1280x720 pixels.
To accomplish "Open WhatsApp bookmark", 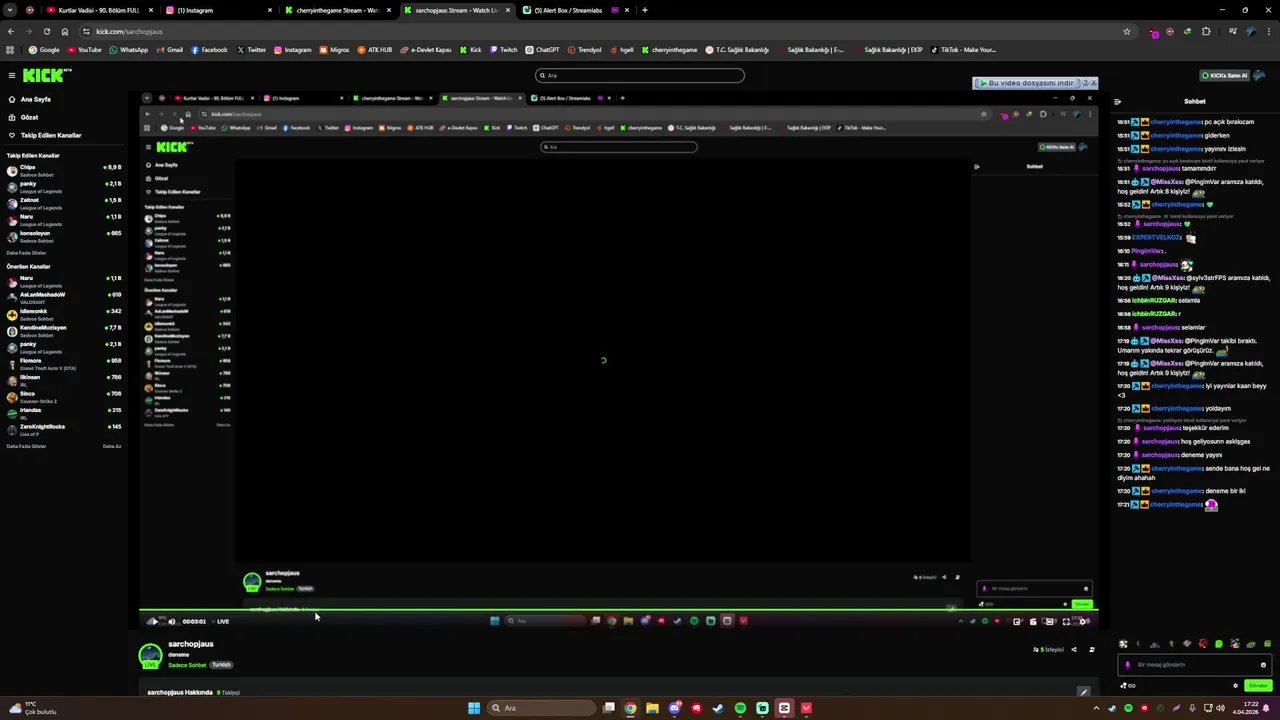I will coord(128,50).
